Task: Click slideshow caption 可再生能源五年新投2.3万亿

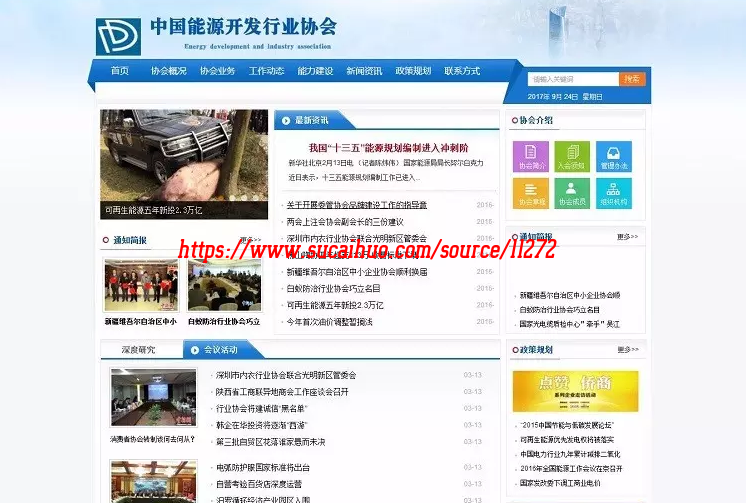Action: [154, 210]
